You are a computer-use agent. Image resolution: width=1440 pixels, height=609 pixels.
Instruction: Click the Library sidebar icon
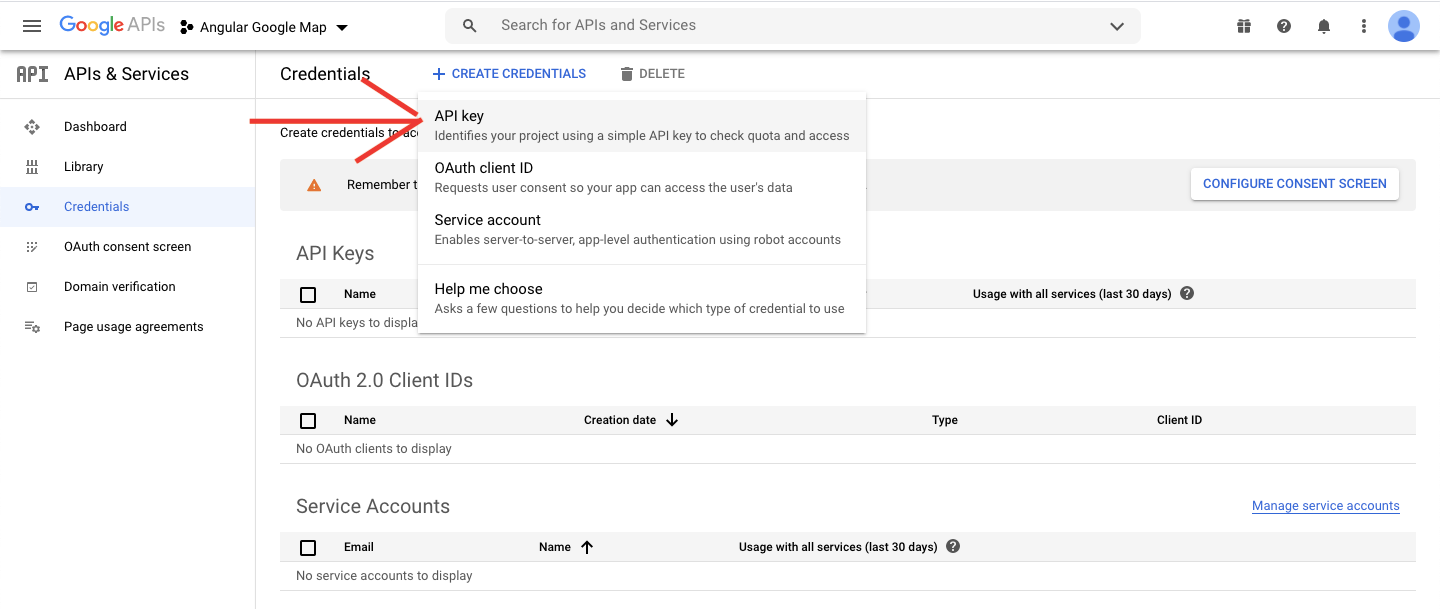click(32, 167)
